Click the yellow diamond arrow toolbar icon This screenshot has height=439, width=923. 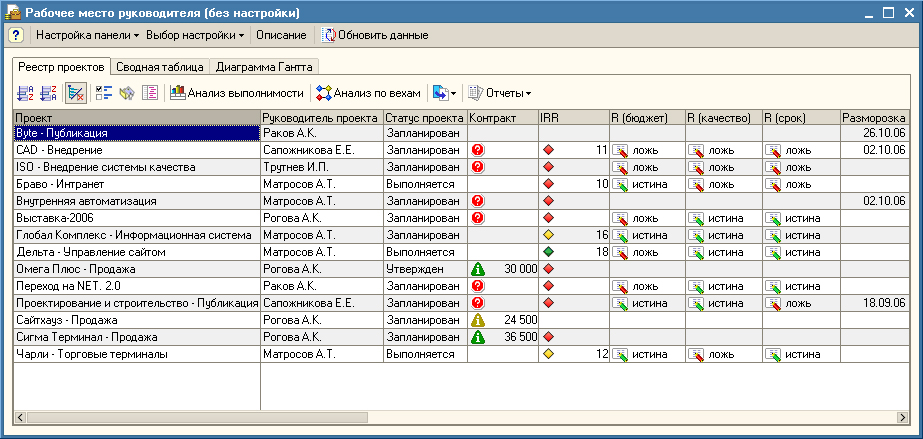pos(127,93)
